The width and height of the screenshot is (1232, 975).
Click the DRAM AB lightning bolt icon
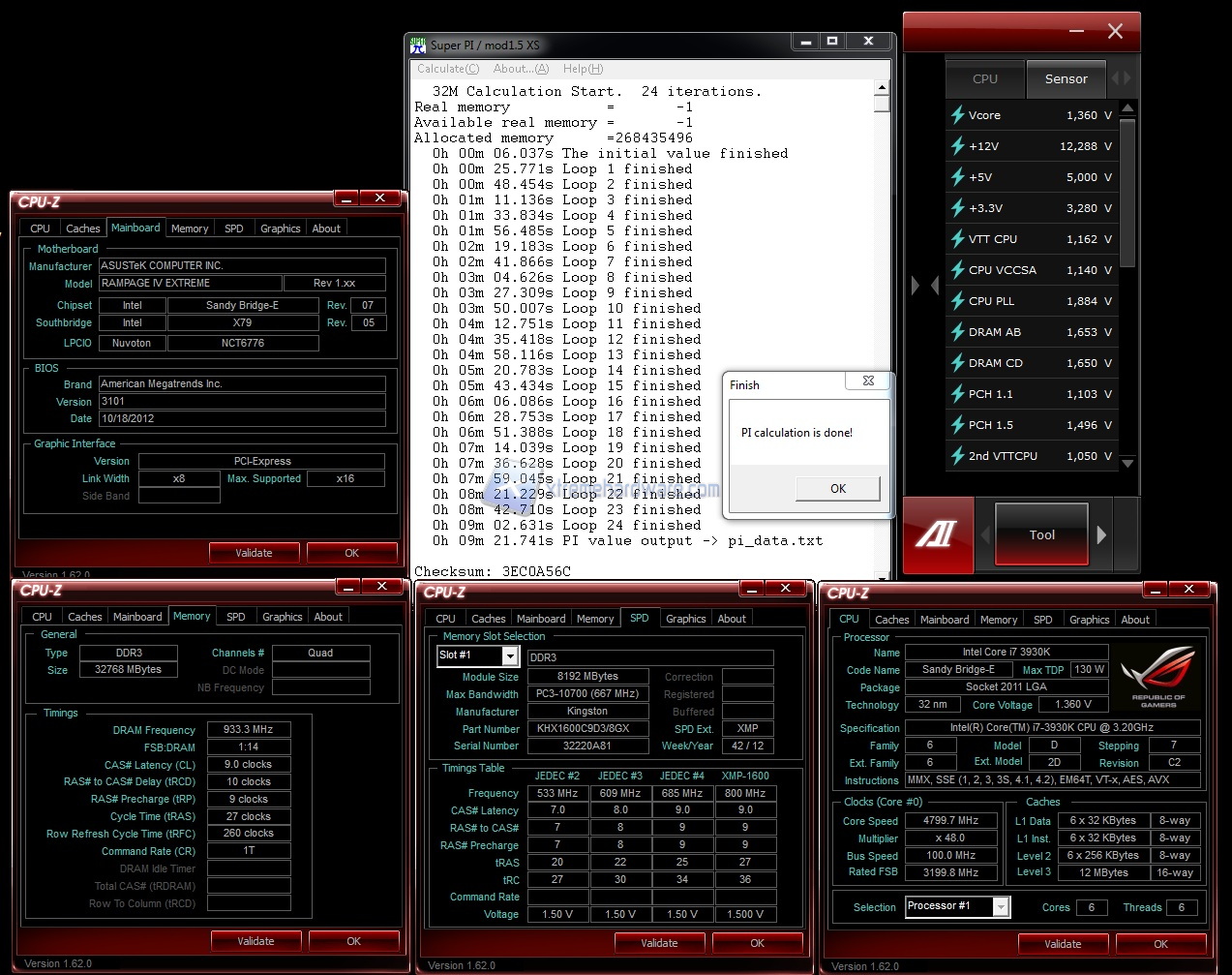pyautogui.click(x=957, y=332)
